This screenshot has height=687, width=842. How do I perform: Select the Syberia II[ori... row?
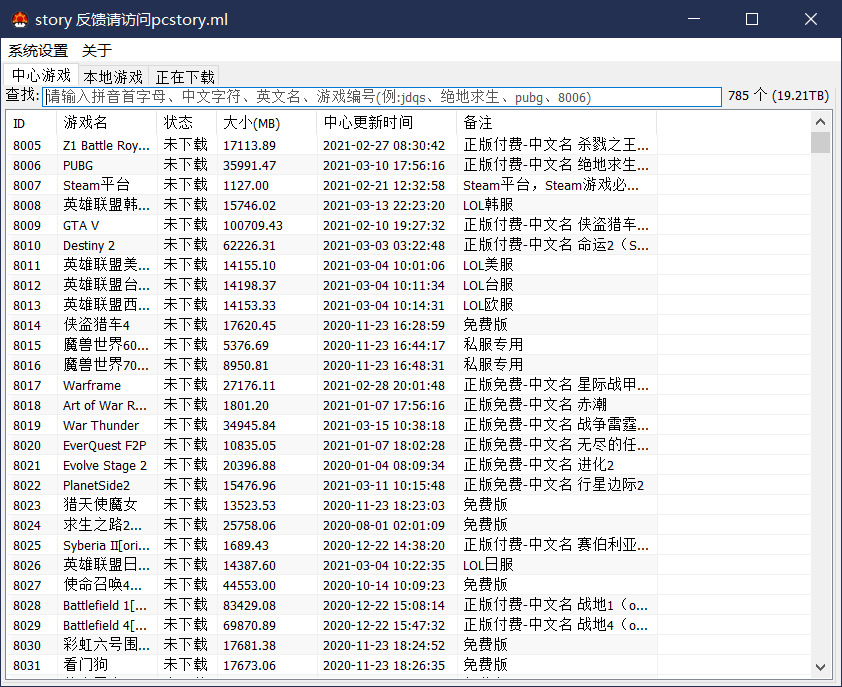(332, 546)
